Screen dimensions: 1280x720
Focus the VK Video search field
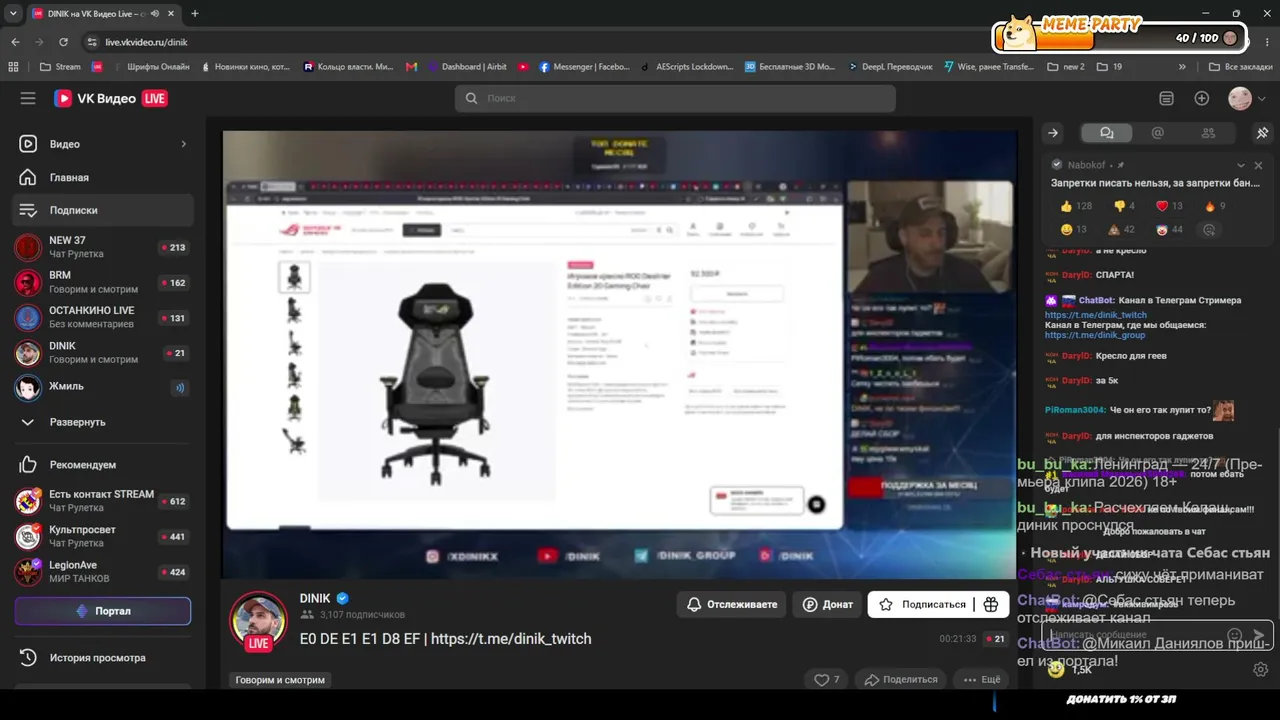click(675, 98)
